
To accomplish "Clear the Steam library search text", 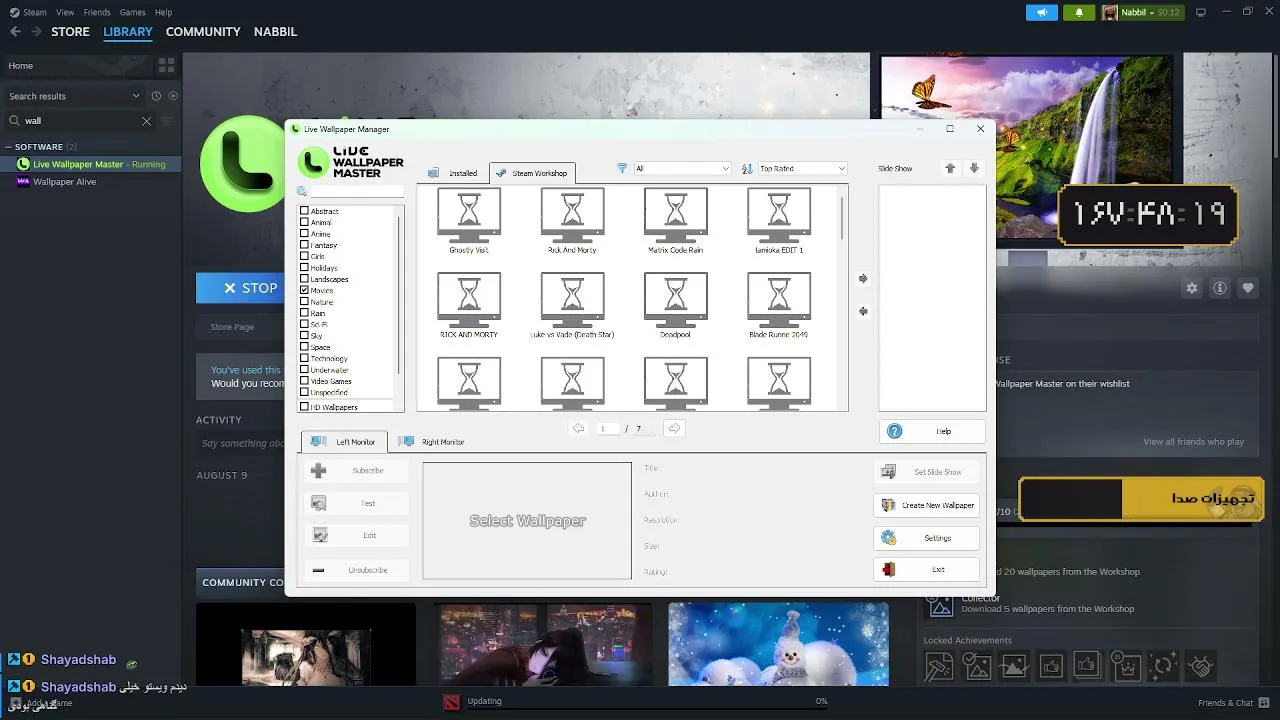I will (146, 121).
